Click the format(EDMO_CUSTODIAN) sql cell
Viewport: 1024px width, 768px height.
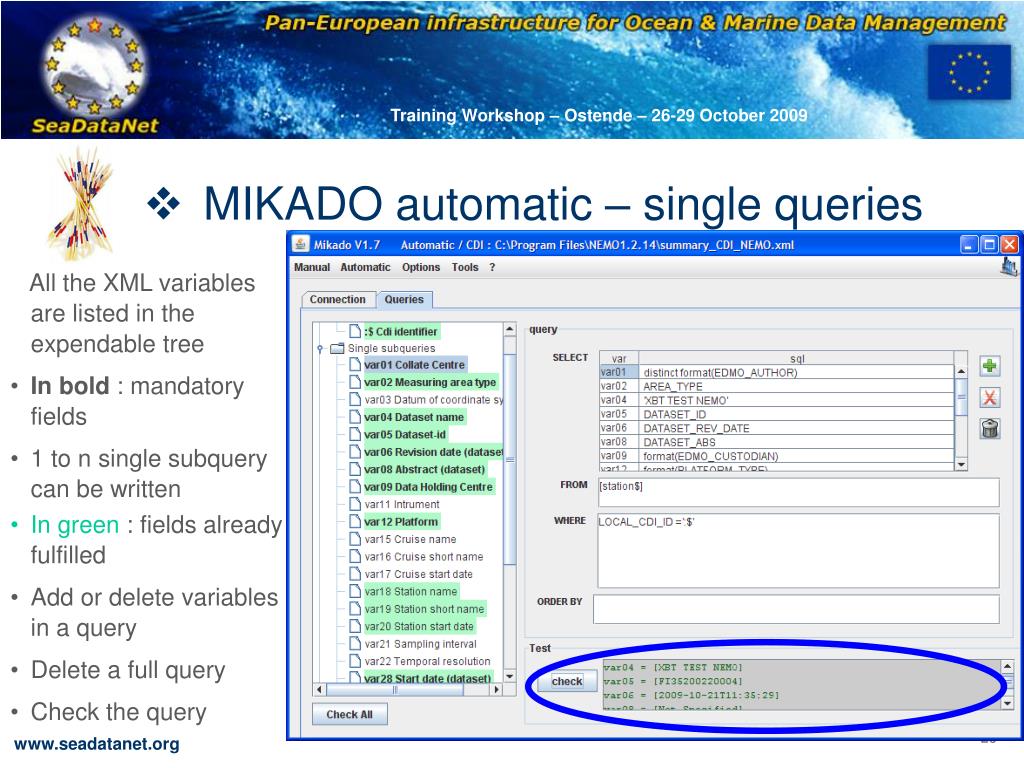click(796, 456)
